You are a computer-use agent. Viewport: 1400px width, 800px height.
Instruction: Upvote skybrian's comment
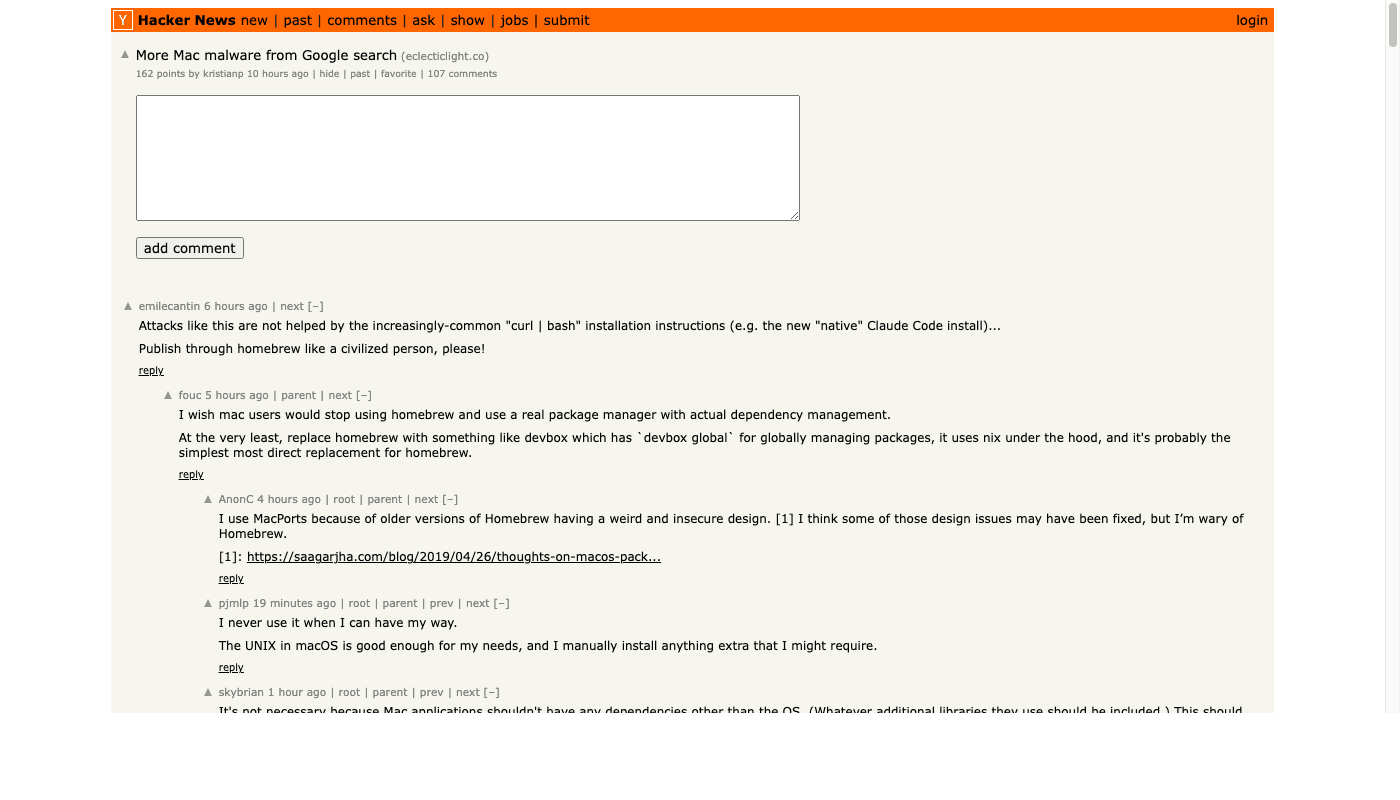208,692
